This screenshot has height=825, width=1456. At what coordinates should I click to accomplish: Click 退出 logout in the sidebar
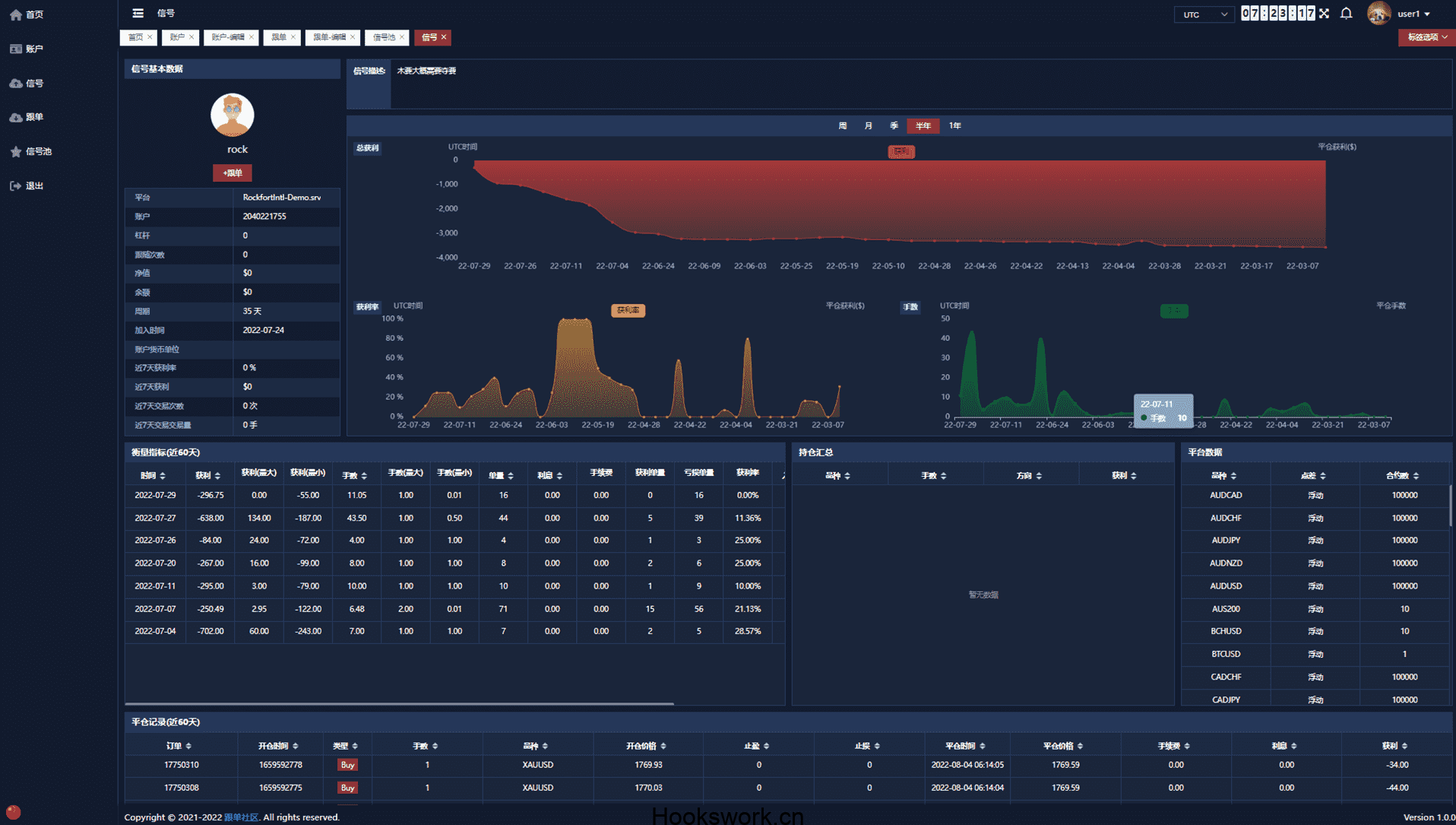coord(27,186)
